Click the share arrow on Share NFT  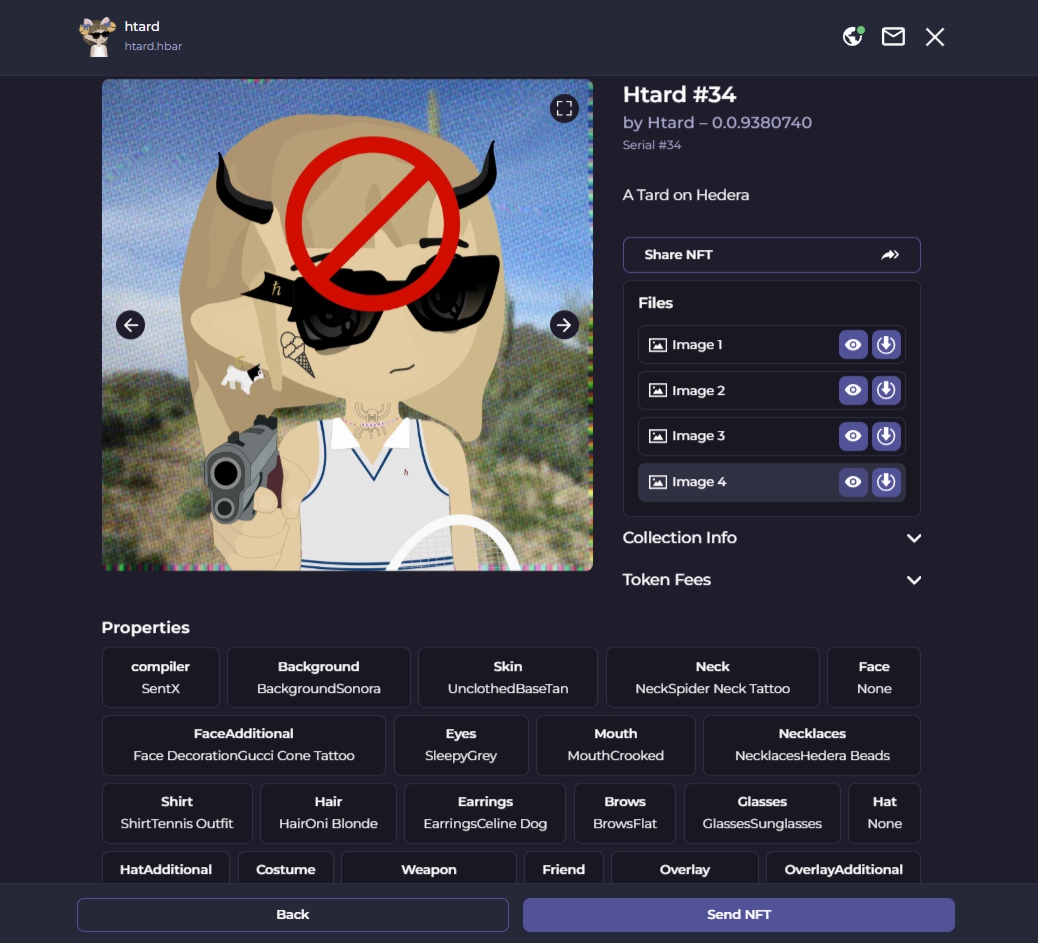(x=889, y=254)
